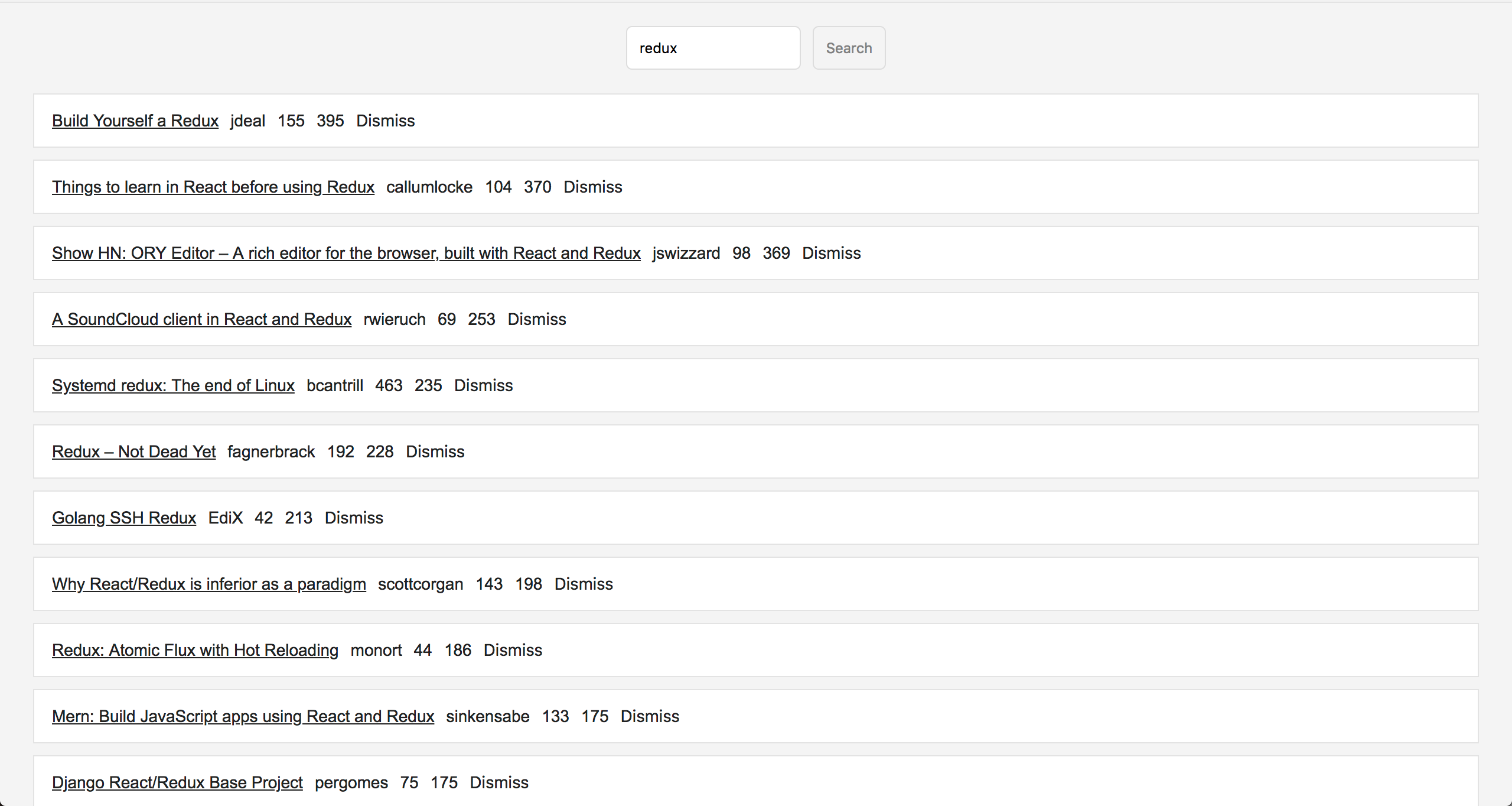Open Mern: Build JavaScript apps link
Screen dimensions: 1512x806
pyautogui.click(x=243, y=716)
